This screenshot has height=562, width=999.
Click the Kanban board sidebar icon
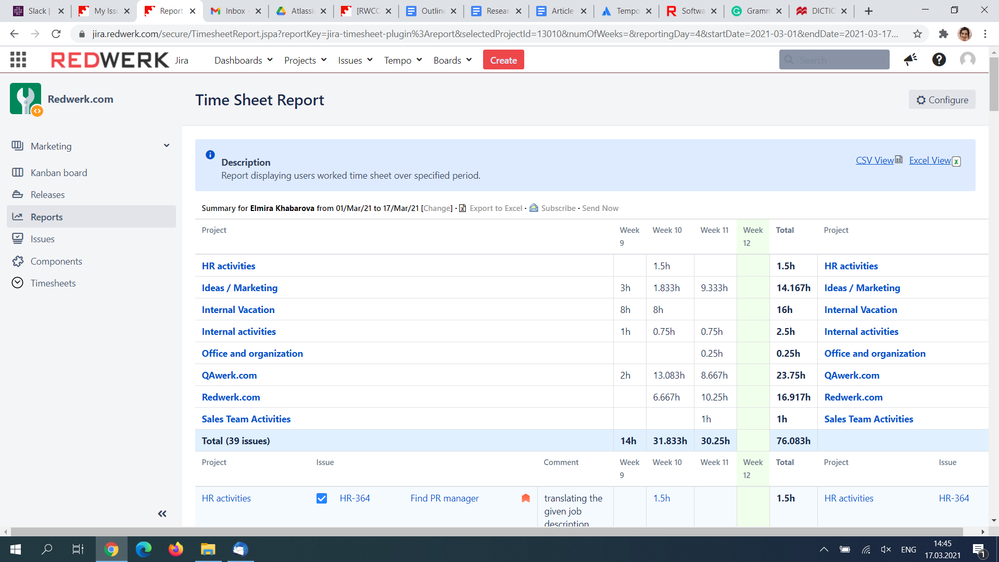(18, 173)
